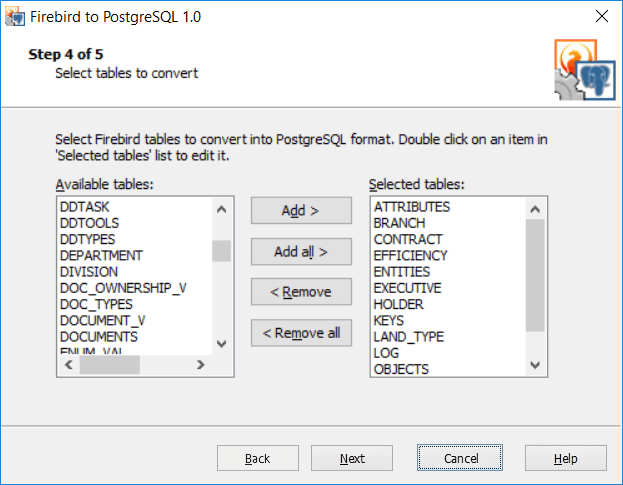Click the Add > button

pyautogui.click(x=301, y=211)
